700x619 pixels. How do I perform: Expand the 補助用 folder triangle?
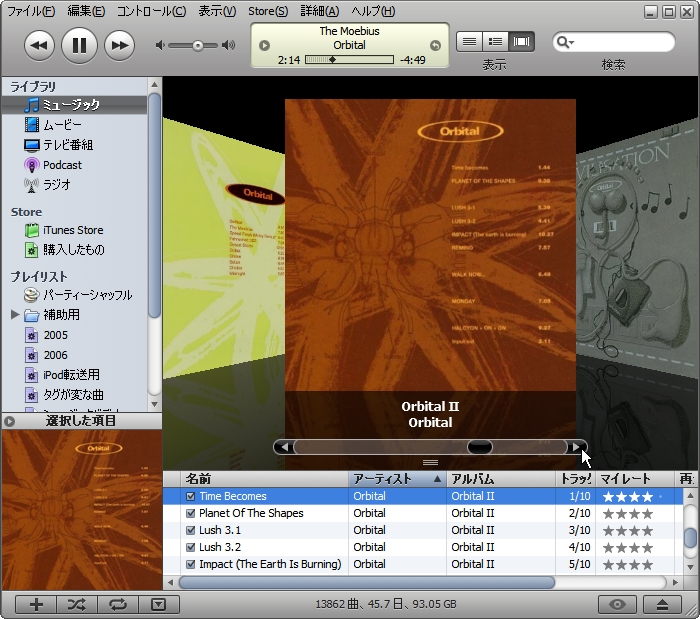(x=15, y=315)
